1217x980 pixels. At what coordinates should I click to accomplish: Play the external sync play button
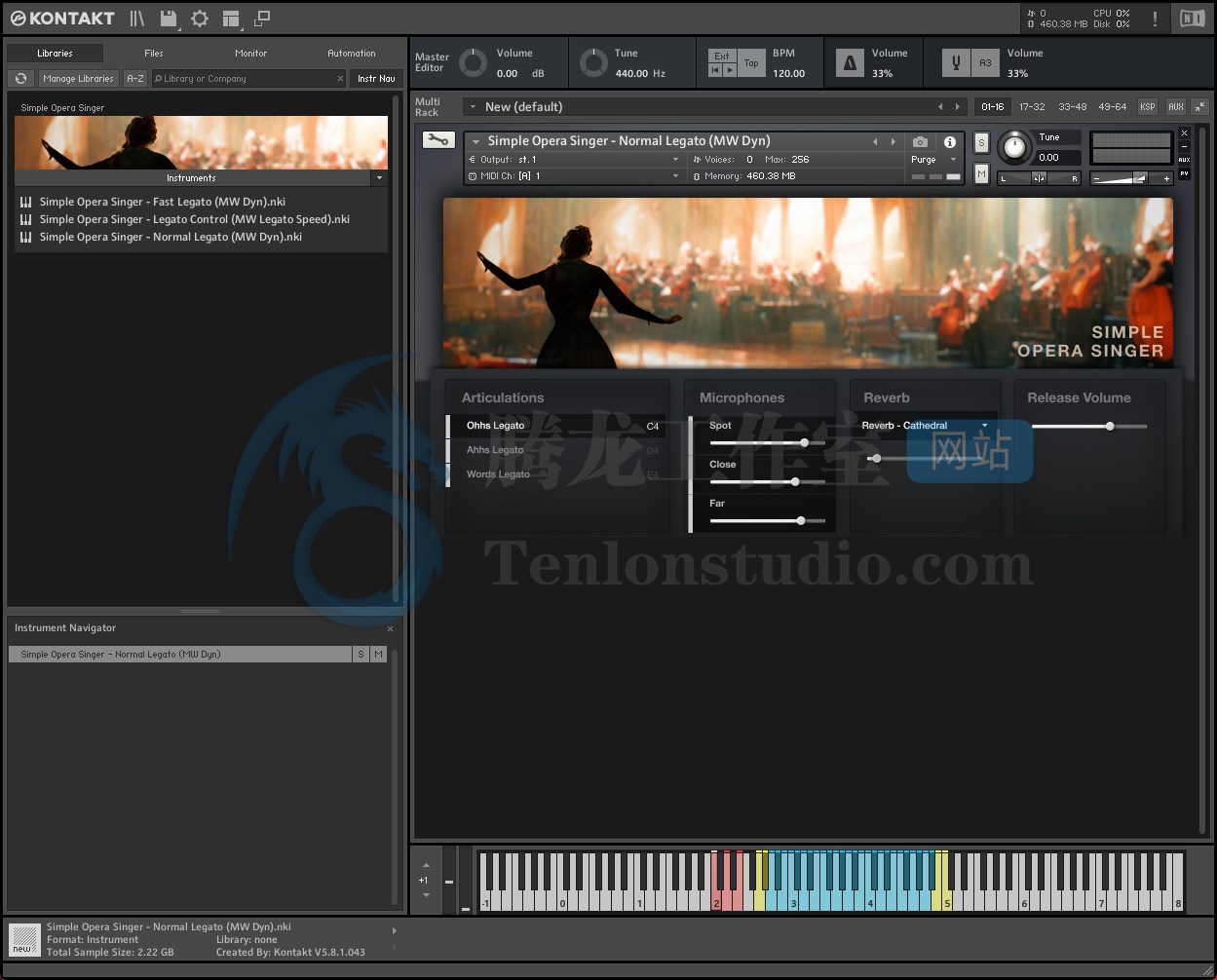730,70
